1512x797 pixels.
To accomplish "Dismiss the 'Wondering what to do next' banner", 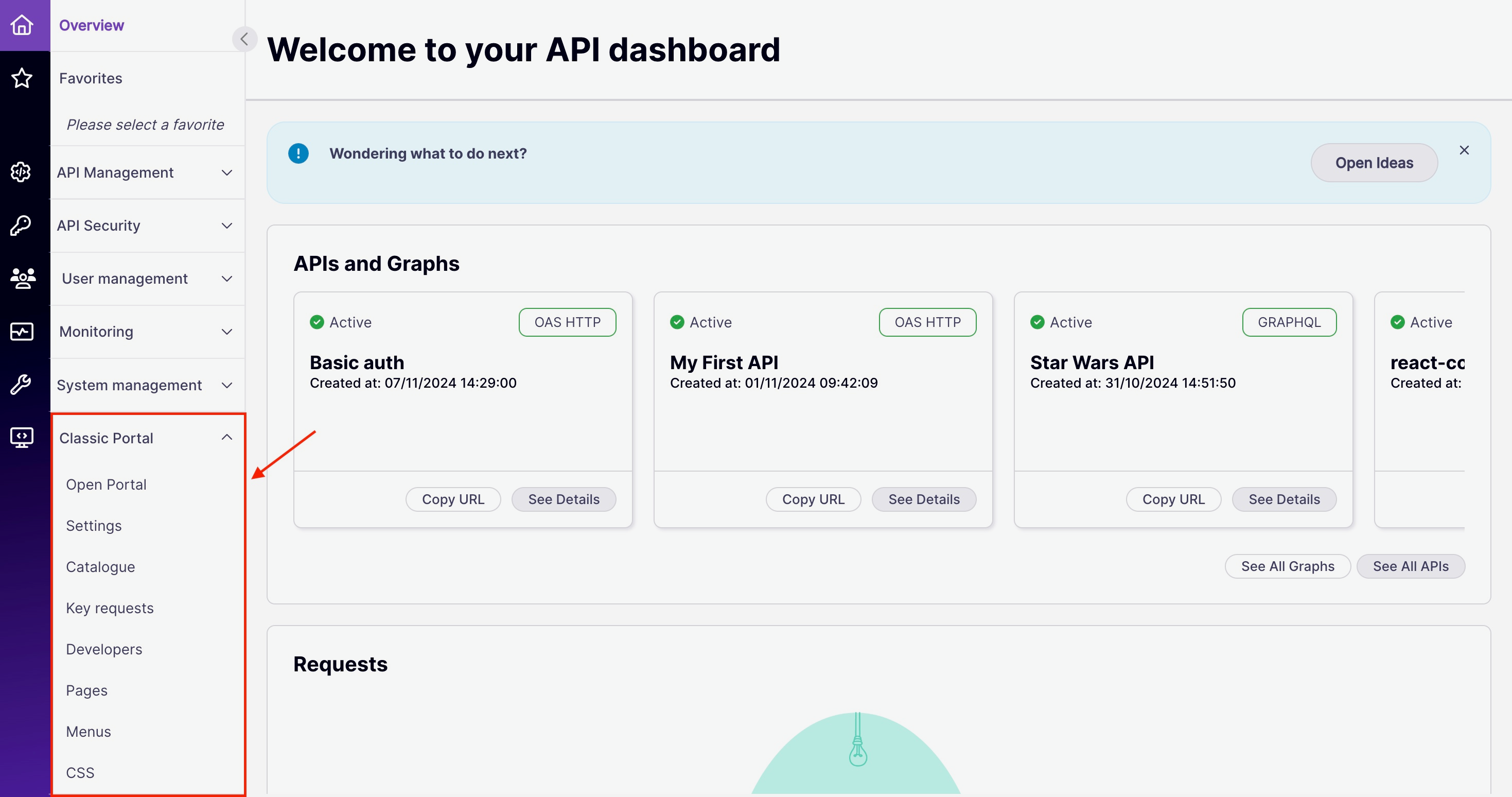I will pos(1464,150).
